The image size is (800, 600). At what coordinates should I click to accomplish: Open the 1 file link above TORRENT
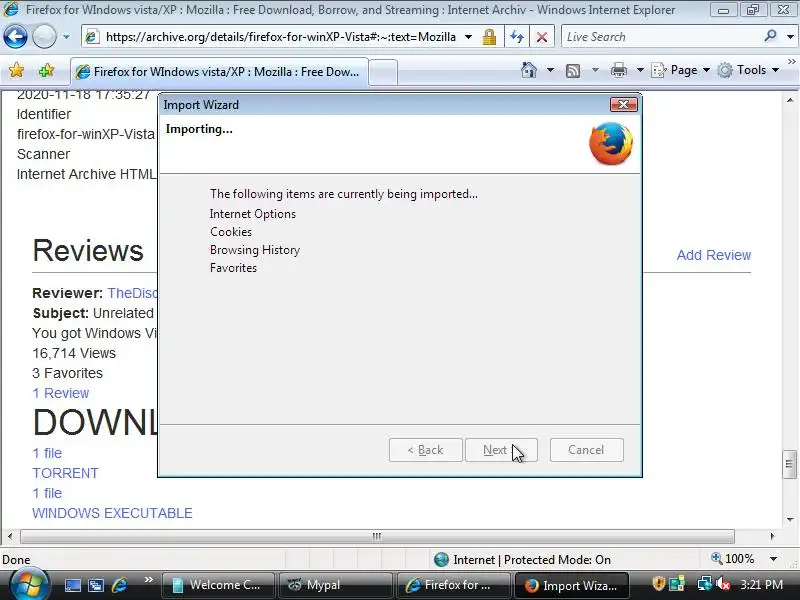pos(47,453)
